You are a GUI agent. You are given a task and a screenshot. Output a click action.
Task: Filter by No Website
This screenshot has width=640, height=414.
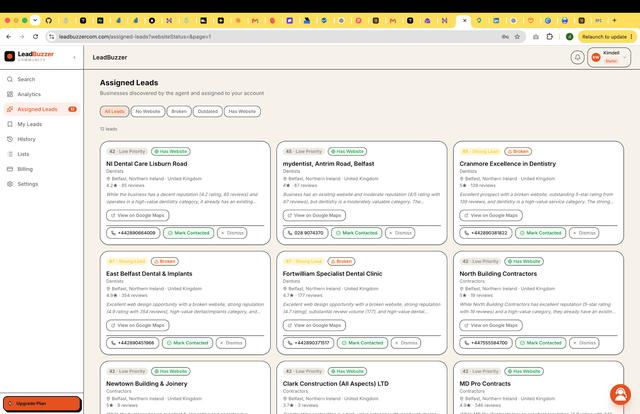click(x=148, y=111)
